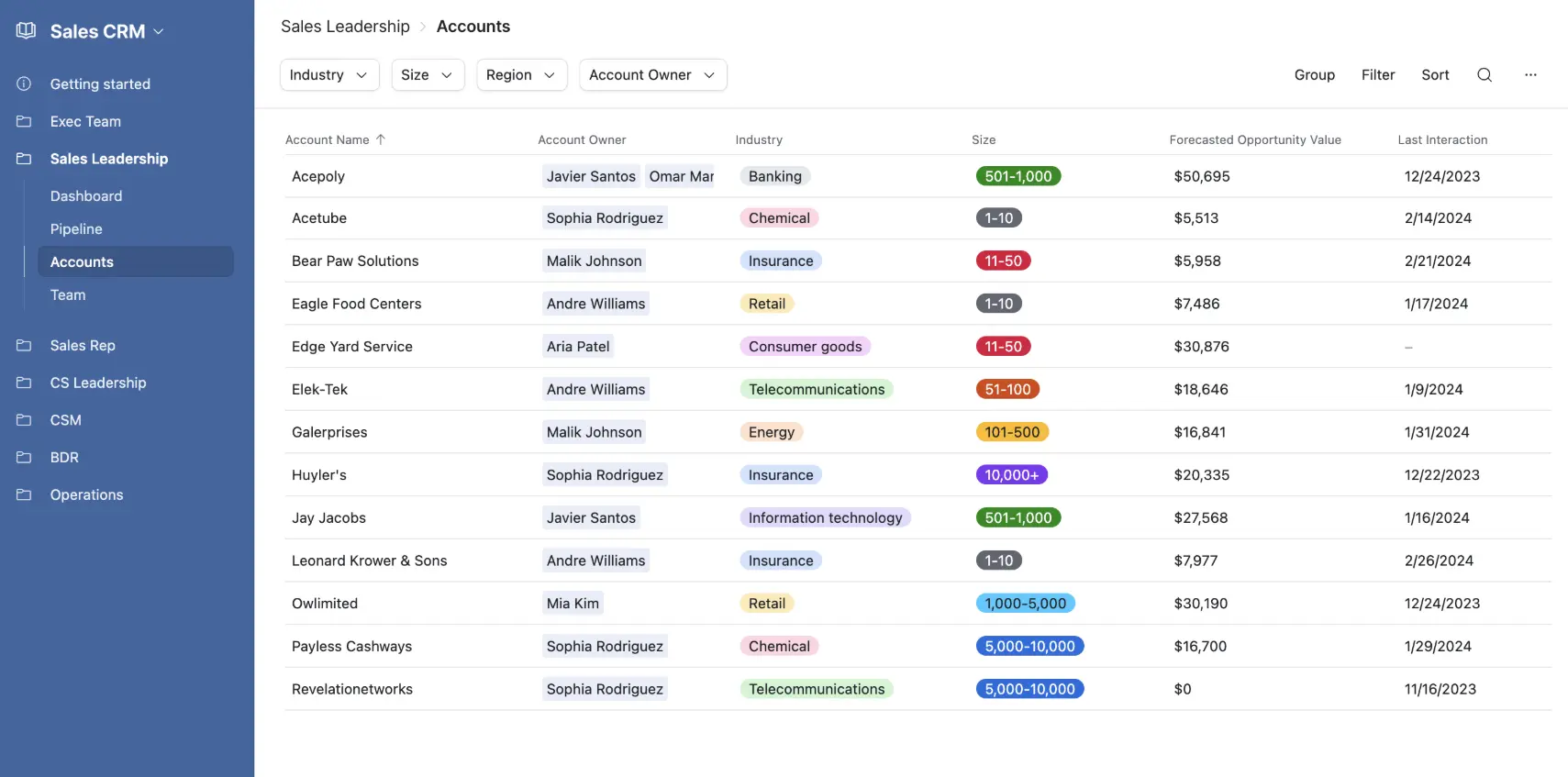This screenshot has width=1568, height=777.
Task: Expand the Size filter dropdown
Action: coord(428,75)
